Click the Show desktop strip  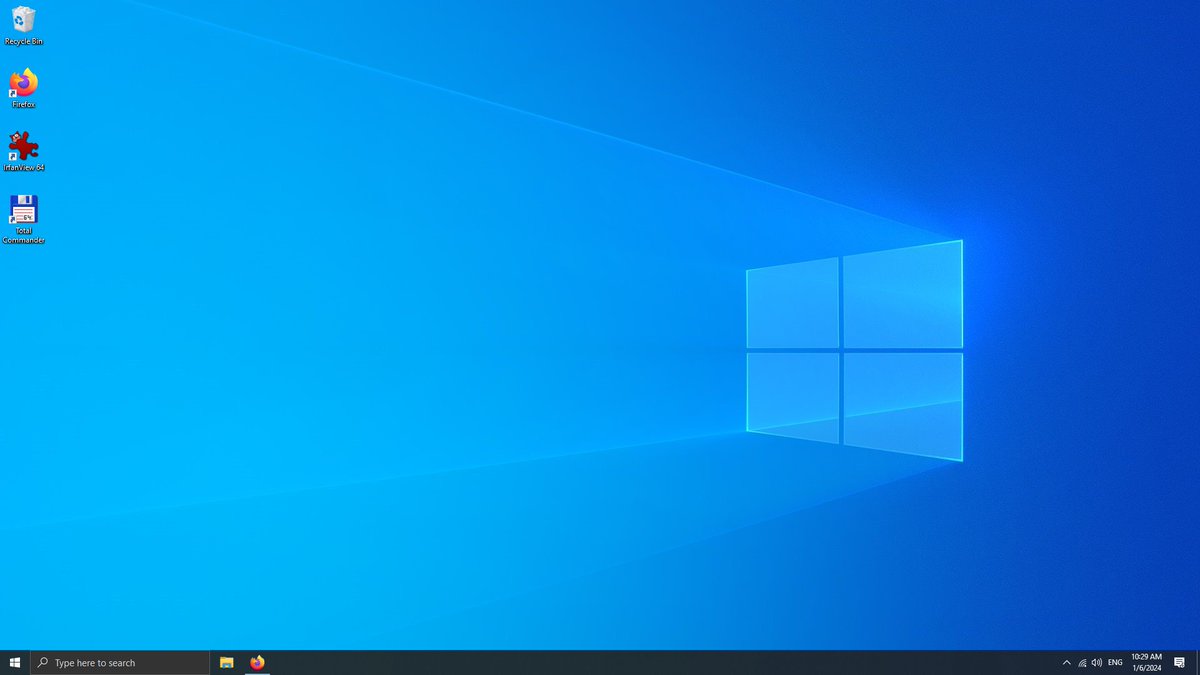[1197, 663]
